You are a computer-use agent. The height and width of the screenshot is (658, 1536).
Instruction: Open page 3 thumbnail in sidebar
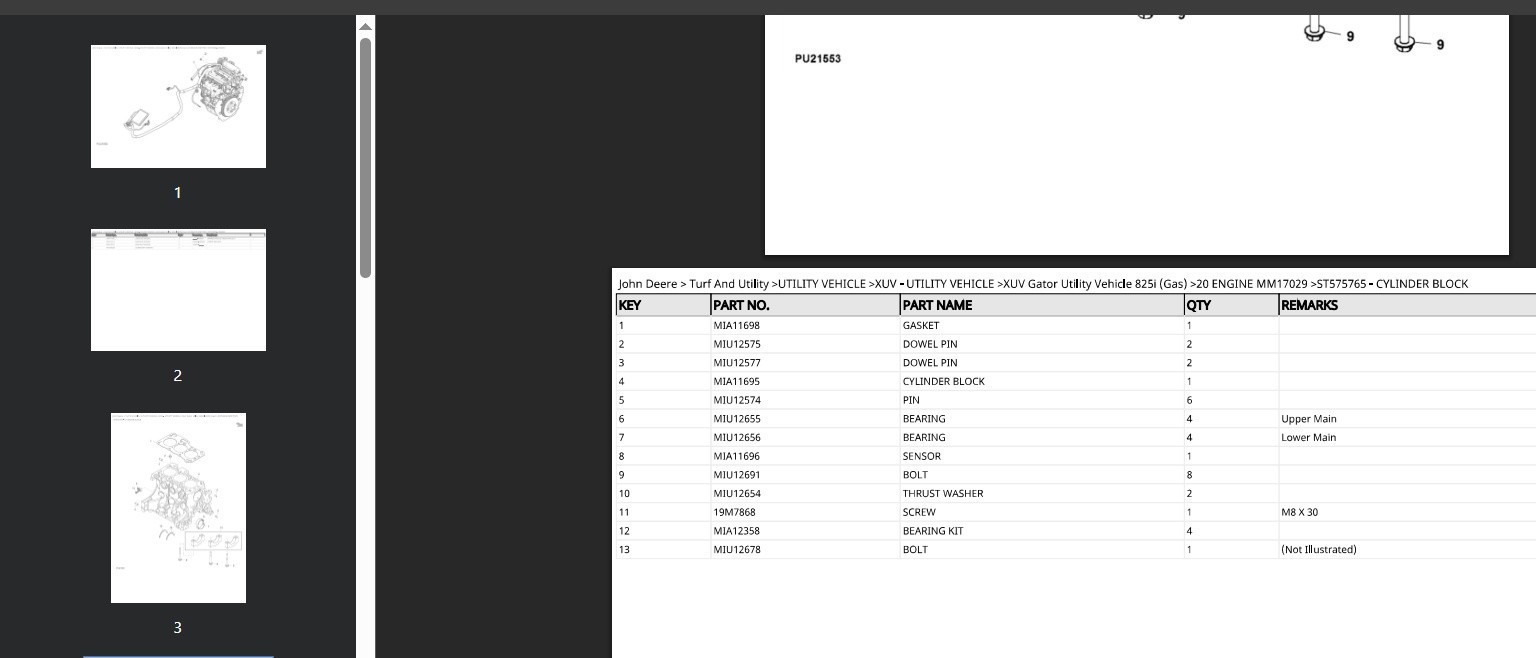(x=178, y=508)
